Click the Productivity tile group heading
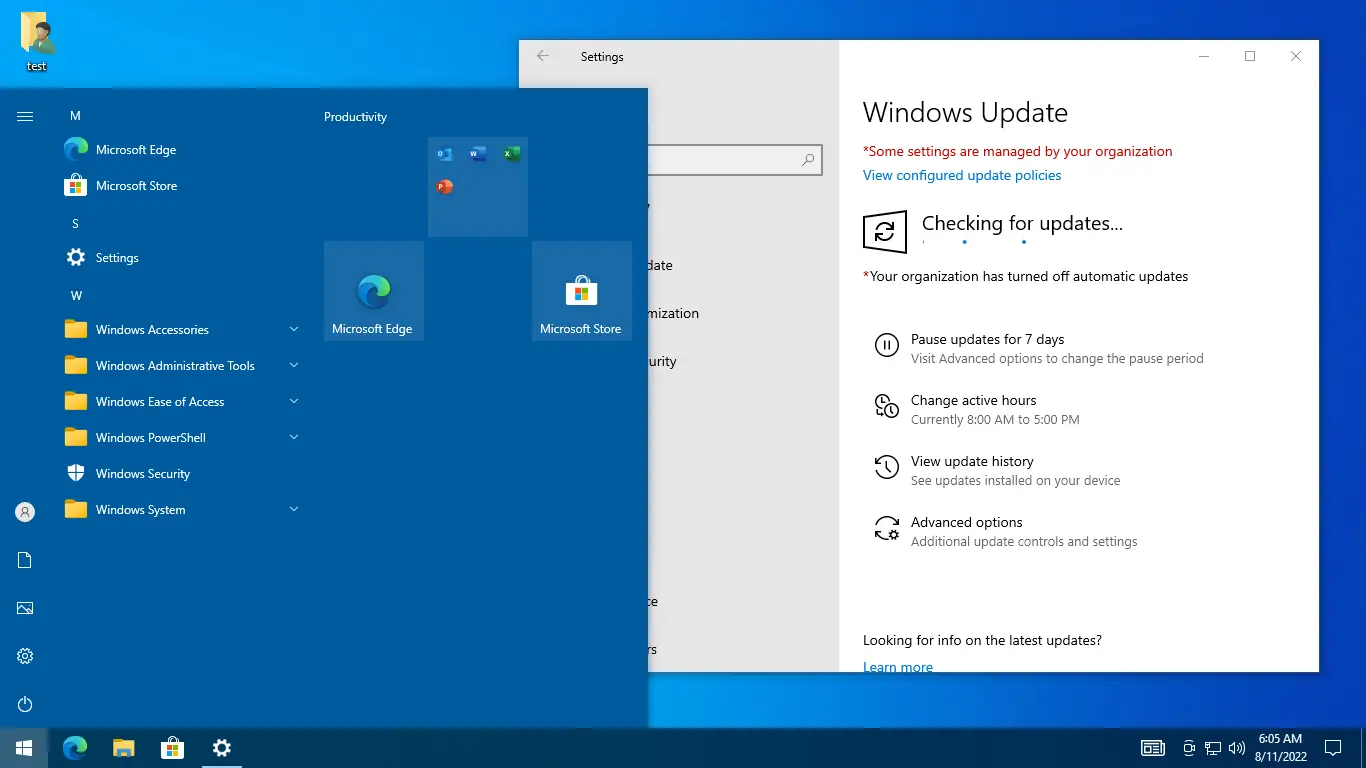 tap(355, 117)
